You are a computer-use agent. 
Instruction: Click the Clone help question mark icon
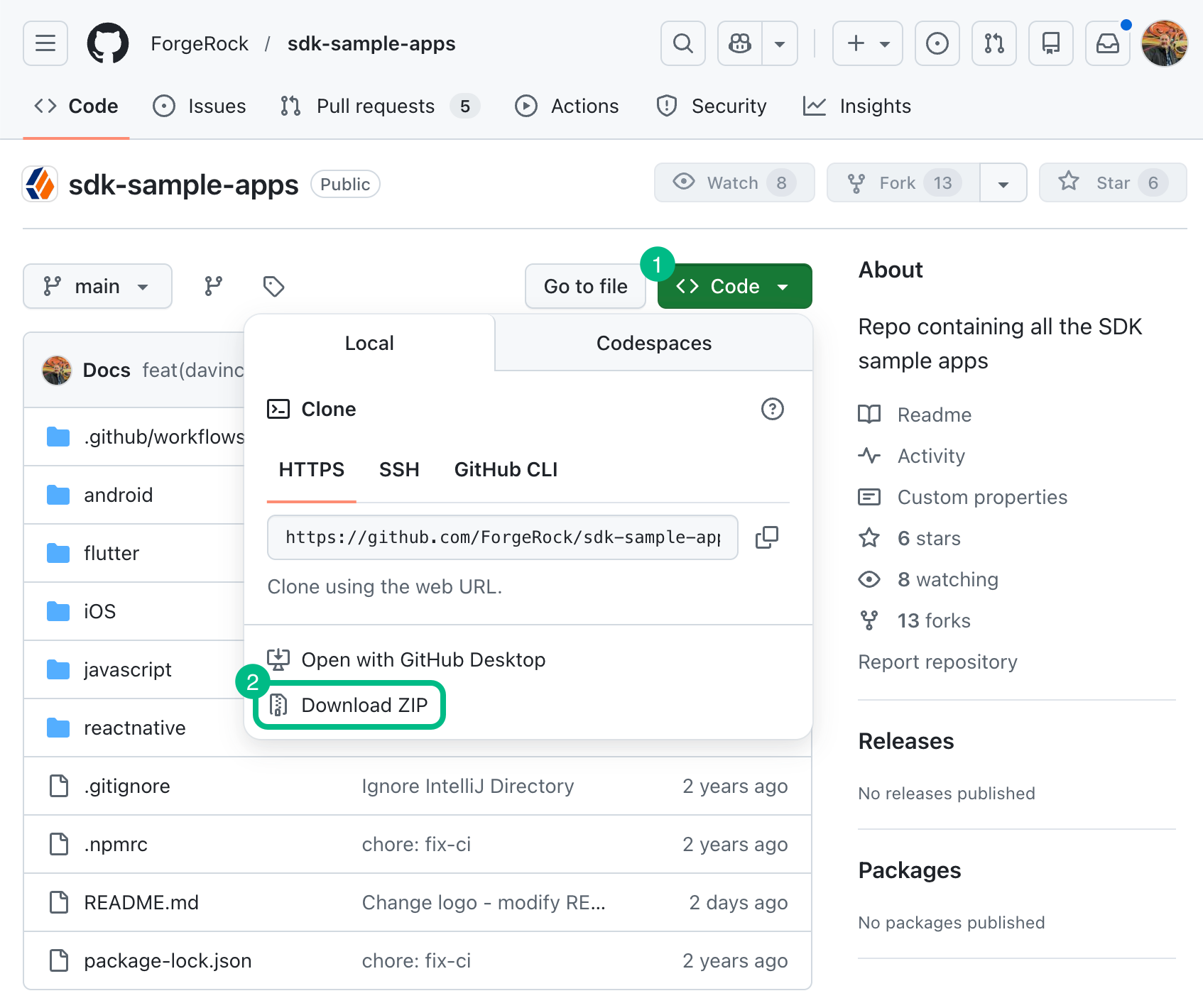773,409
